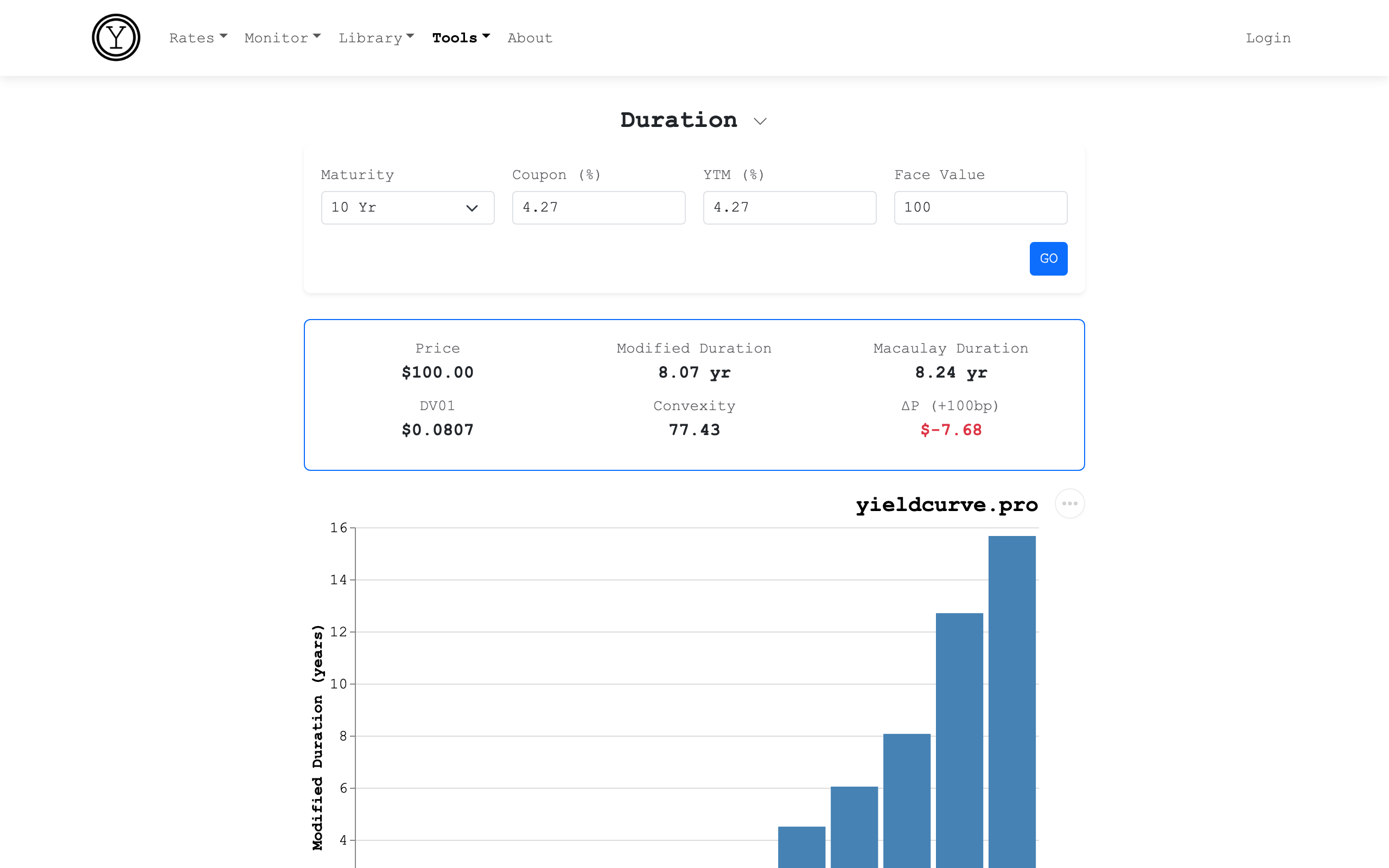Open the Rates menu
The width and height of the screenshot is (1389, 868).
(198, 38)
